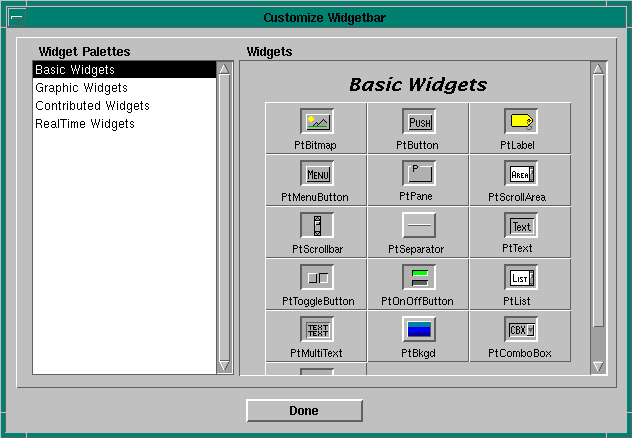
Task: Click the PtScrollArea widget icon
Action: (x=521, y=174)
